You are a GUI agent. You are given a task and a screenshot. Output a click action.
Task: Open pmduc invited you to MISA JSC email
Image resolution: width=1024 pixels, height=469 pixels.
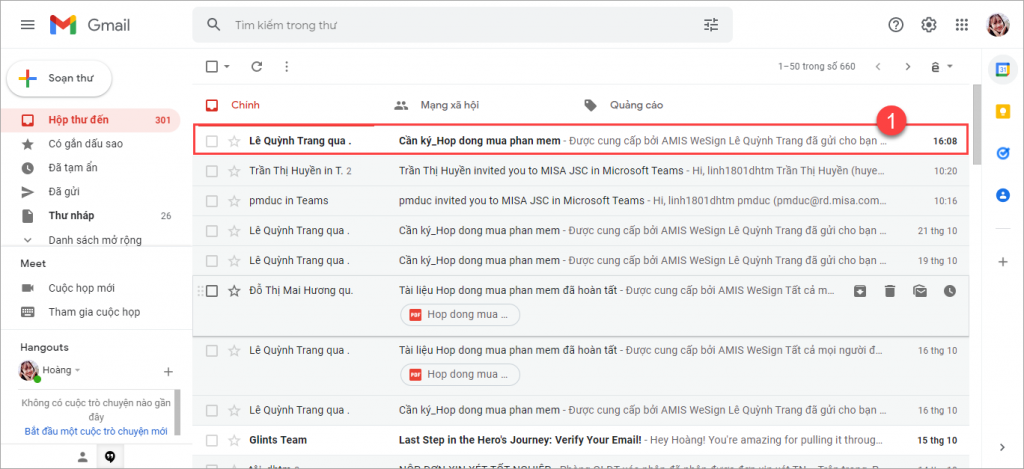[x=581, y=201]
